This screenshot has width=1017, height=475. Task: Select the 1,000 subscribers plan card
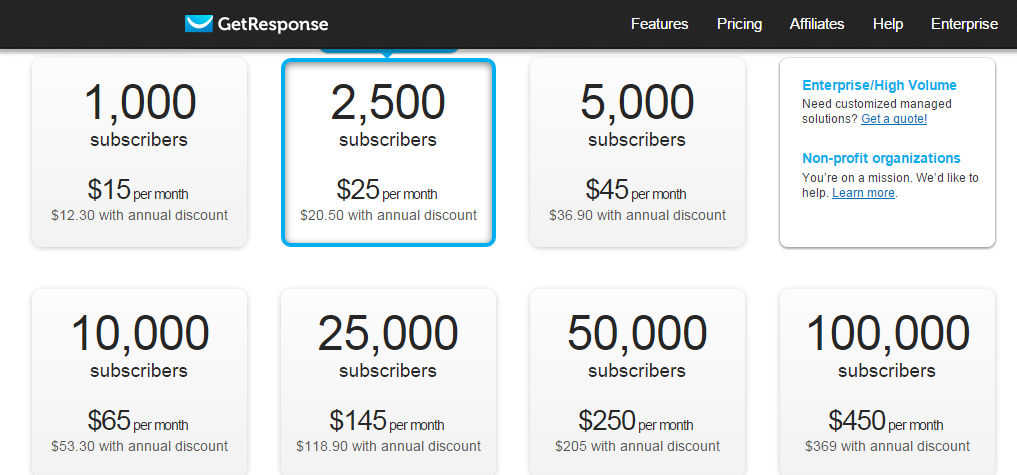point(139,152)
